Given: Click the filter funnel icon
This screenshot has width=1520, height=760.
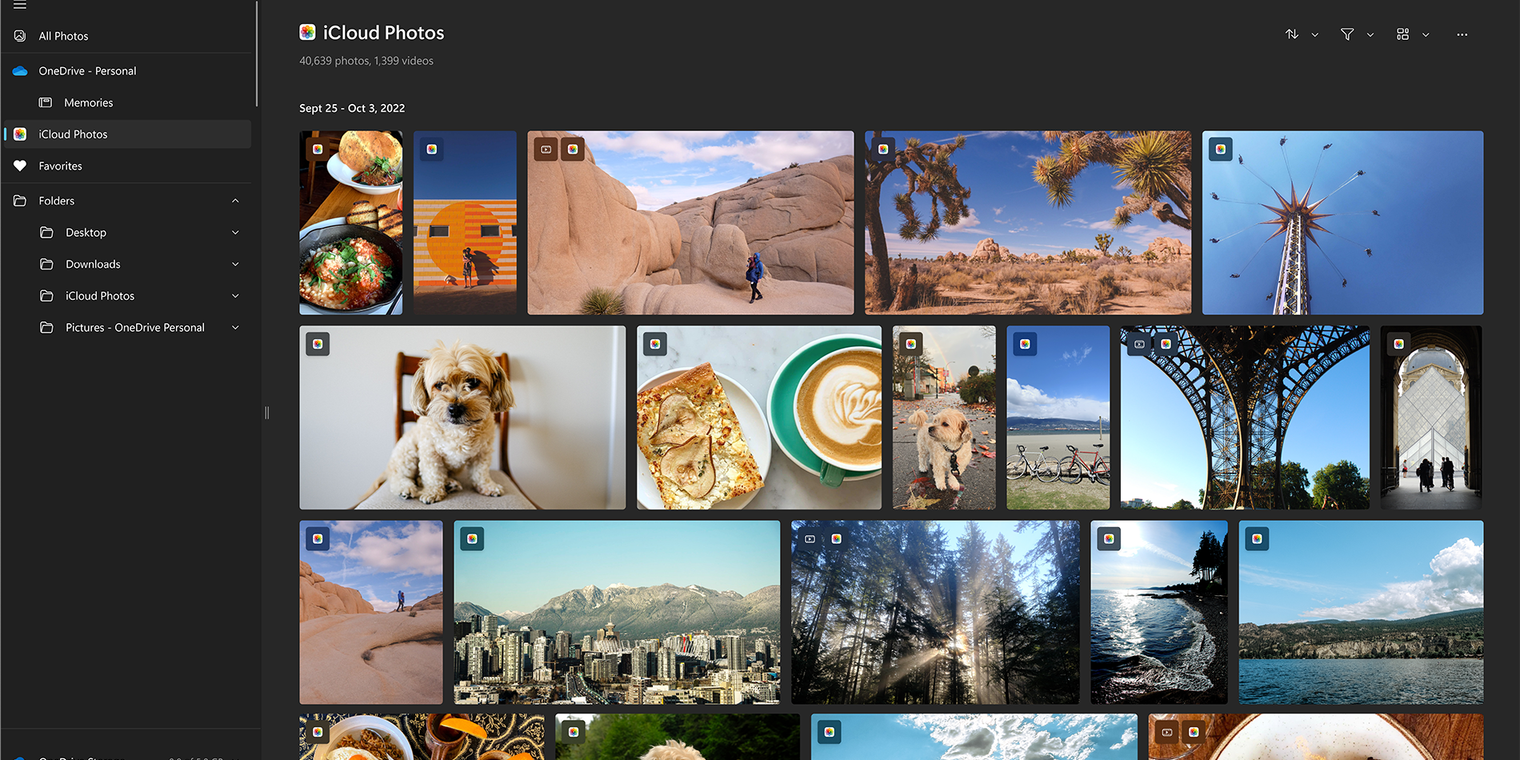Looking at the screenshot, I should point(1347,34).
